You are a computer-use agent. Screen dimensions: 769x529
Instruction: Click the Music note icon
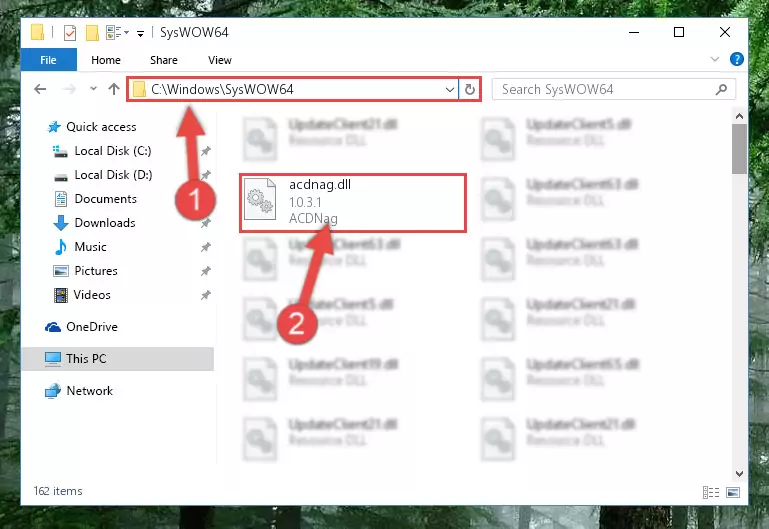coord(61,247)
